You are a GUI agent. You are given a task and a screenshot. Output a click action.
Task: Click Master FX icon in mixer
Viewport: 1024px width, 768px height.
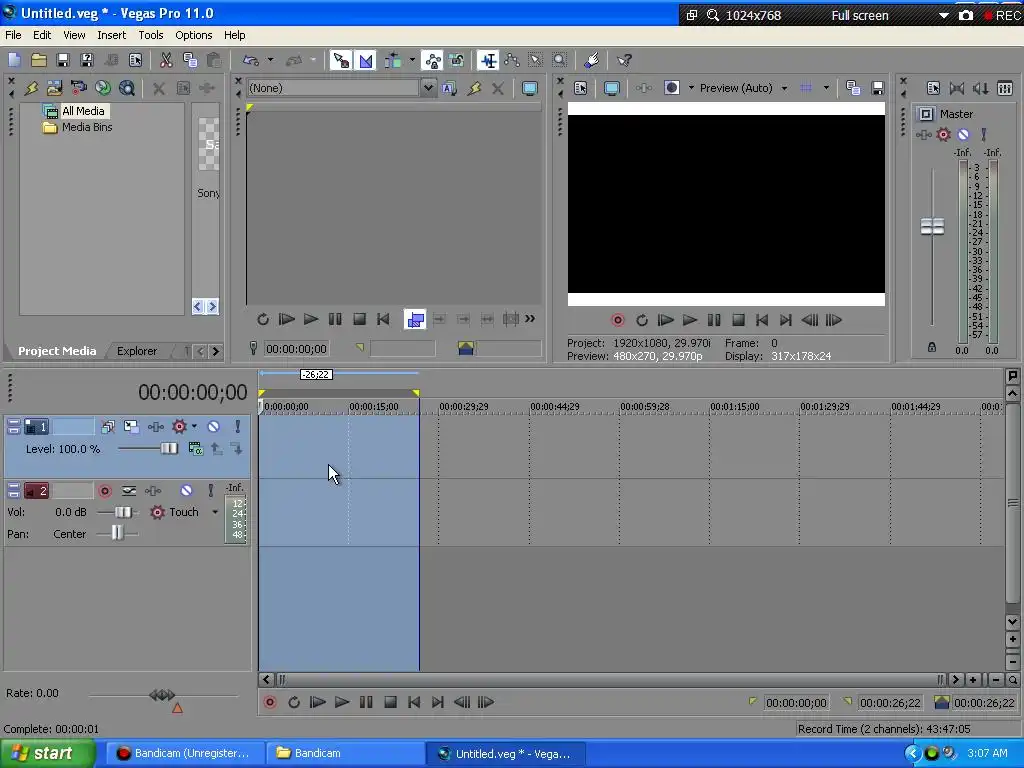click(x=923, y=135)
